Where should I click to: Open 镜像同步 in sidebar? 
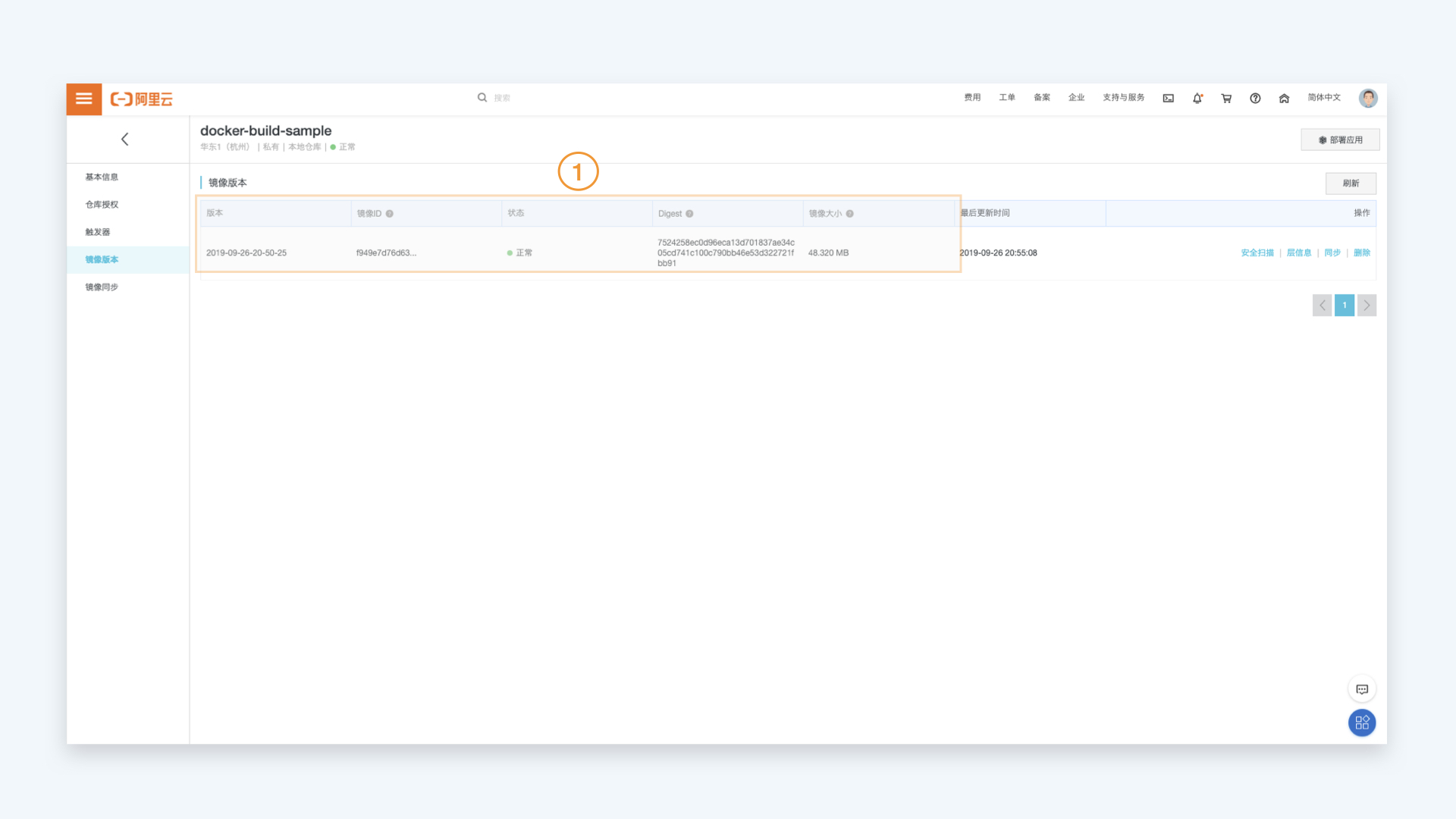[x=102, y=287]
